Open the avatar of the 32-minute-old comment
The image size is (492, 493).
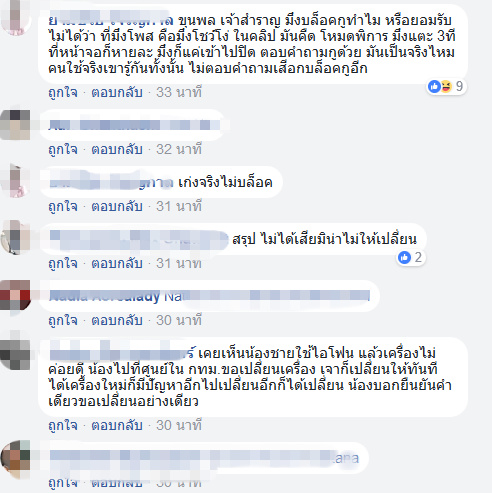(15, 124)
